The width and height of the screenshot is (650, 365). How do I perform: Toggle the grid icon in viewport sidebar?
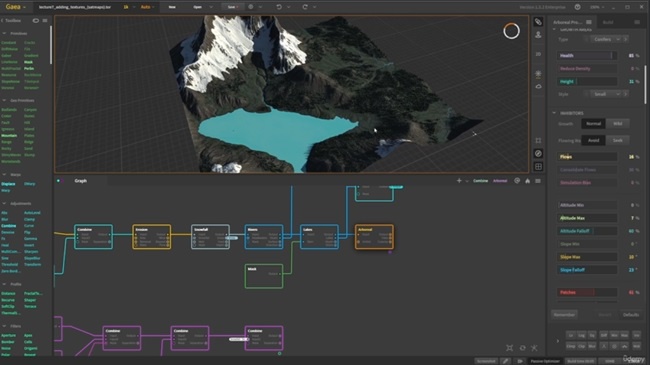538,166
